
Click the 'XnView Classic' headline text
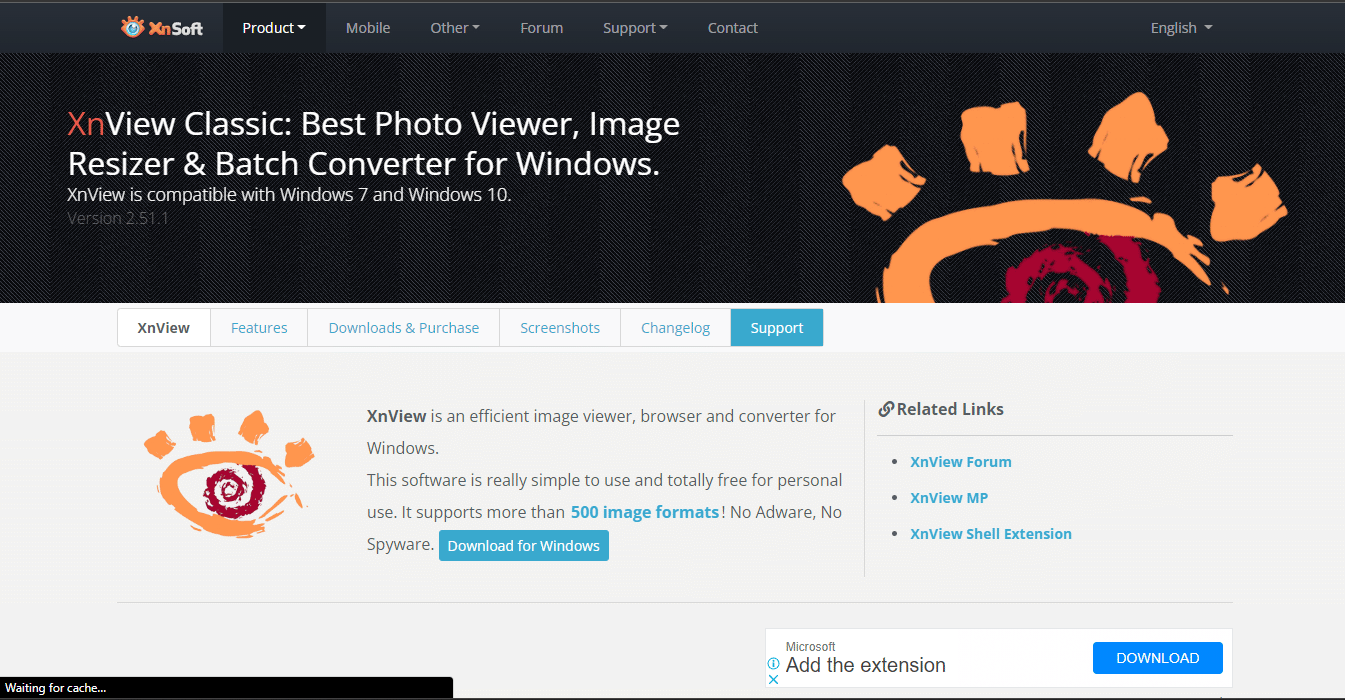click(179, 124)
